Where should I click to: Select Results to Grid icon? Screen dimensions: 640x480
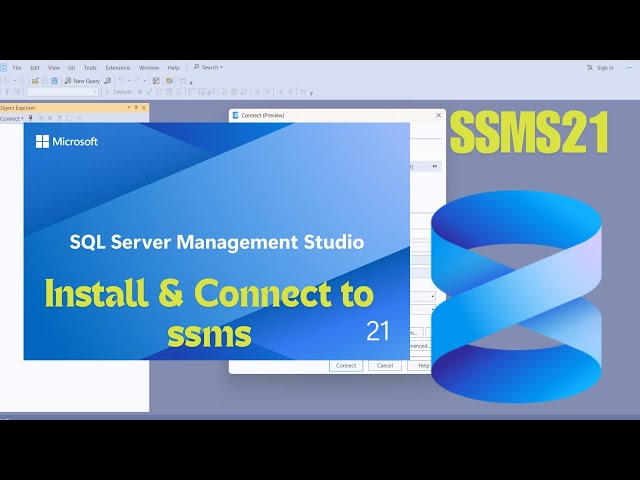234,92
